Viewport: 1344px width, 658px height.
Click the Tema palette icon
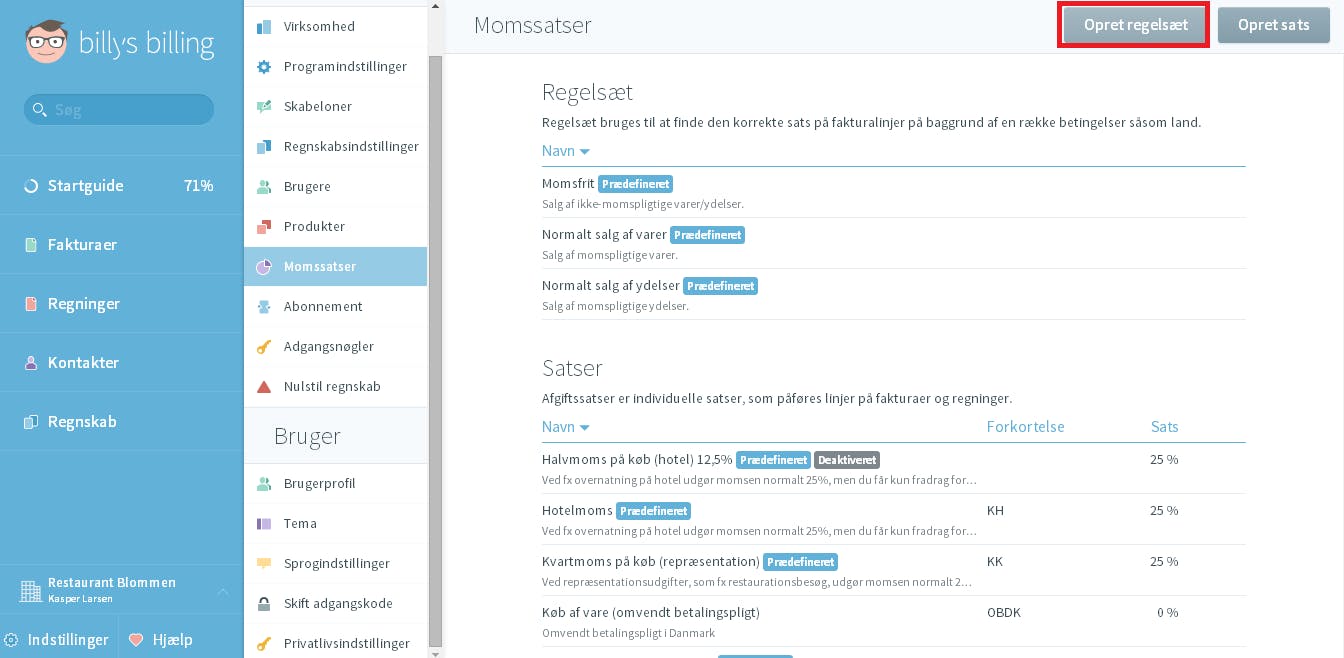(x=264, y=524)
